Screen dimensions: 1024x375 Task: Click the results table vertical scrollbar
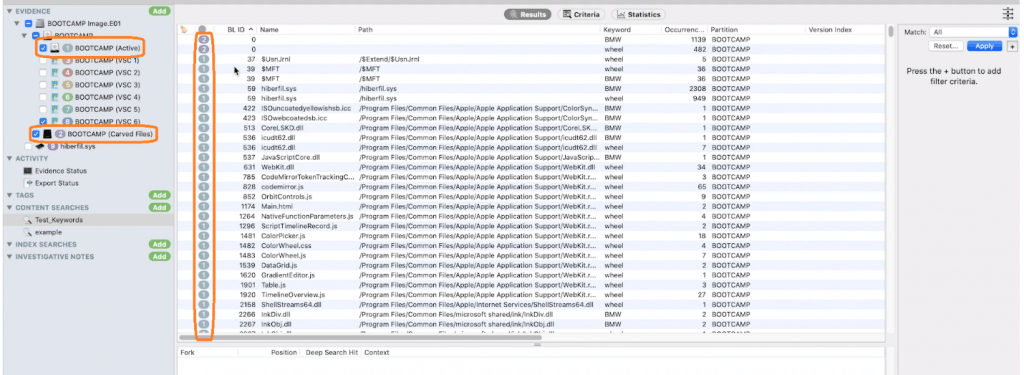[x=891, y=31]
